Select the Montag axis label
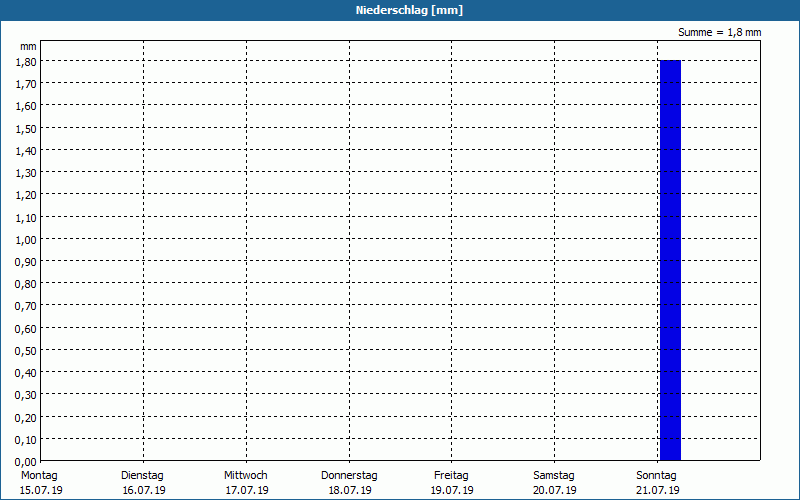The image size is (800, 500). 39,475
